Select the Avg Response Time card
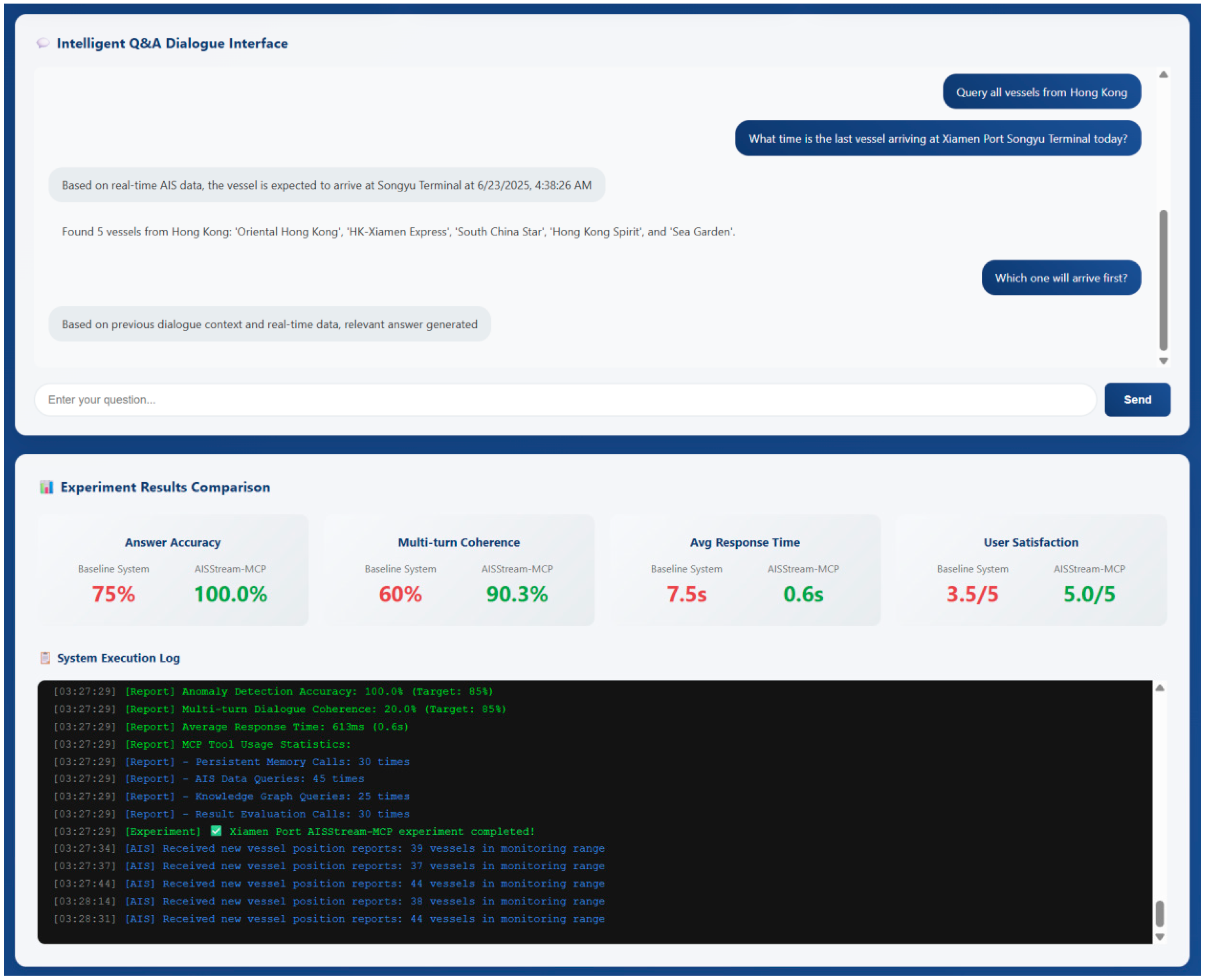1207x980 pixels. (745, 570)
